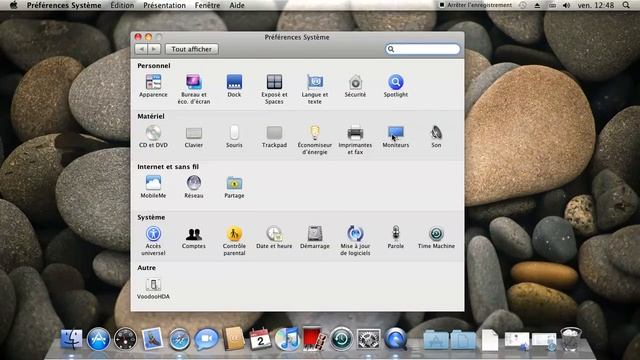Open System Preferences gear in the Dock
The height and width of the screenshot is (360, 640).
click(369, 339)
